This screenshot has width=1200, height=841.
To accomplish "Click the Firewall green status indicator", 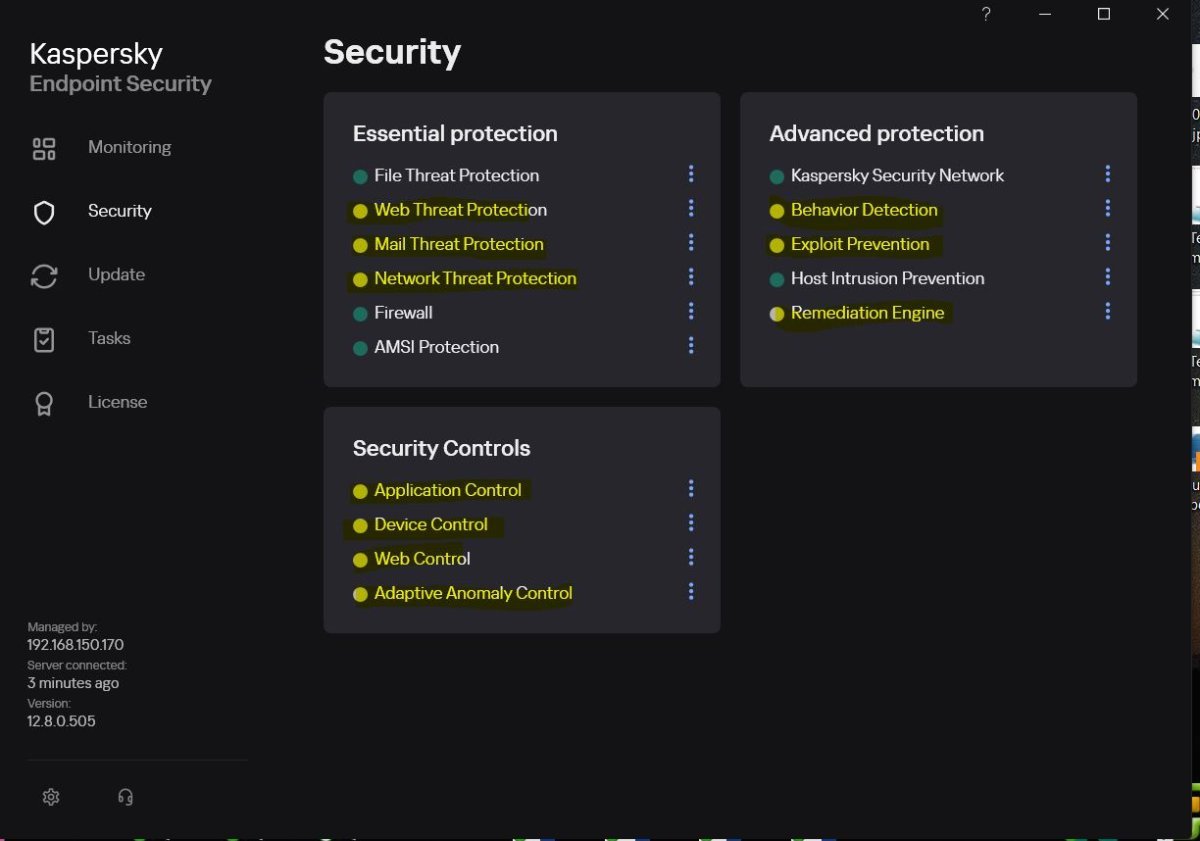I will click(360, 314).
